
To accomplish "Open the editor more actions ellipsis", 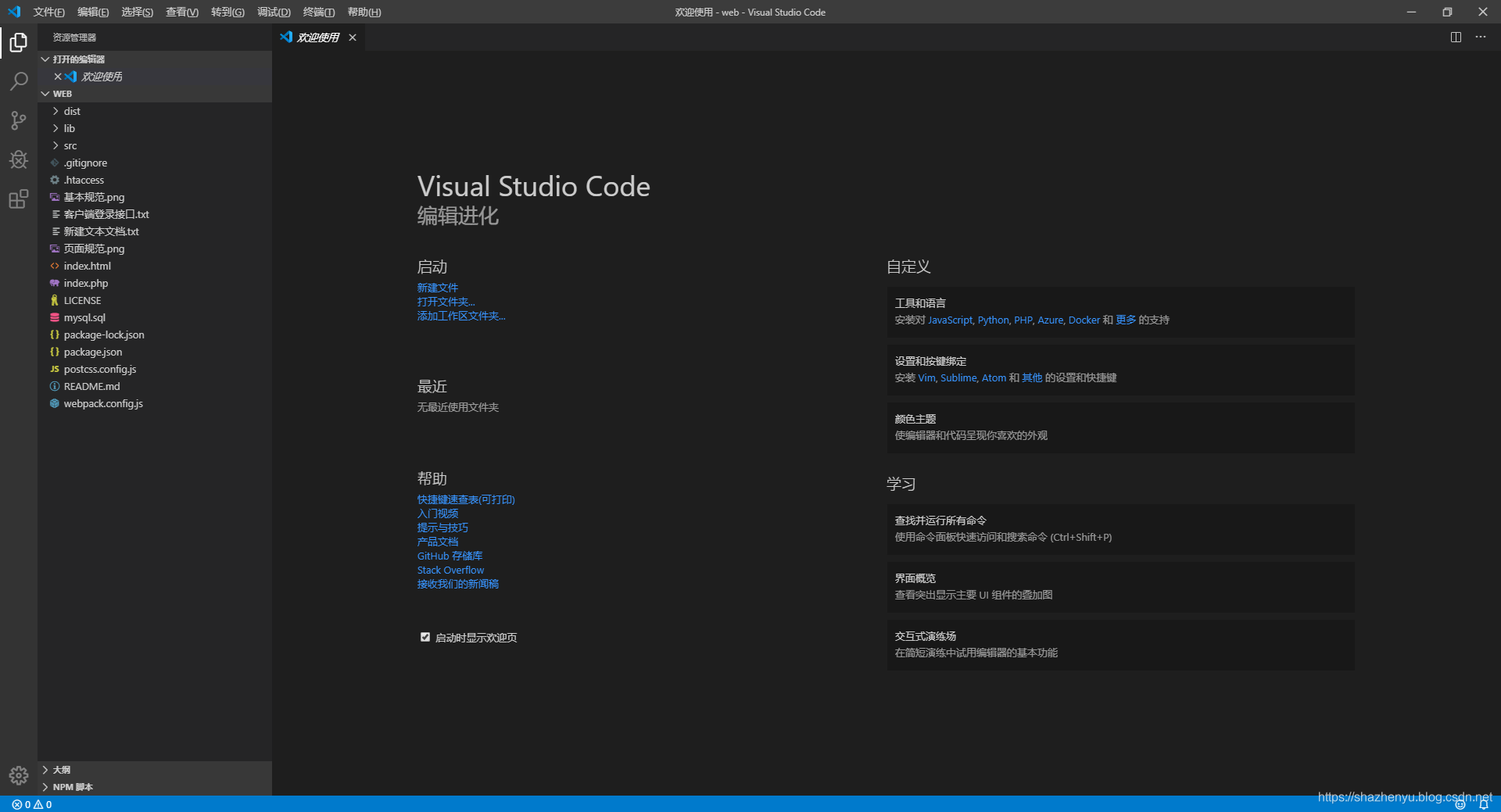I will pyautogui.click(x=1480, y=37).
